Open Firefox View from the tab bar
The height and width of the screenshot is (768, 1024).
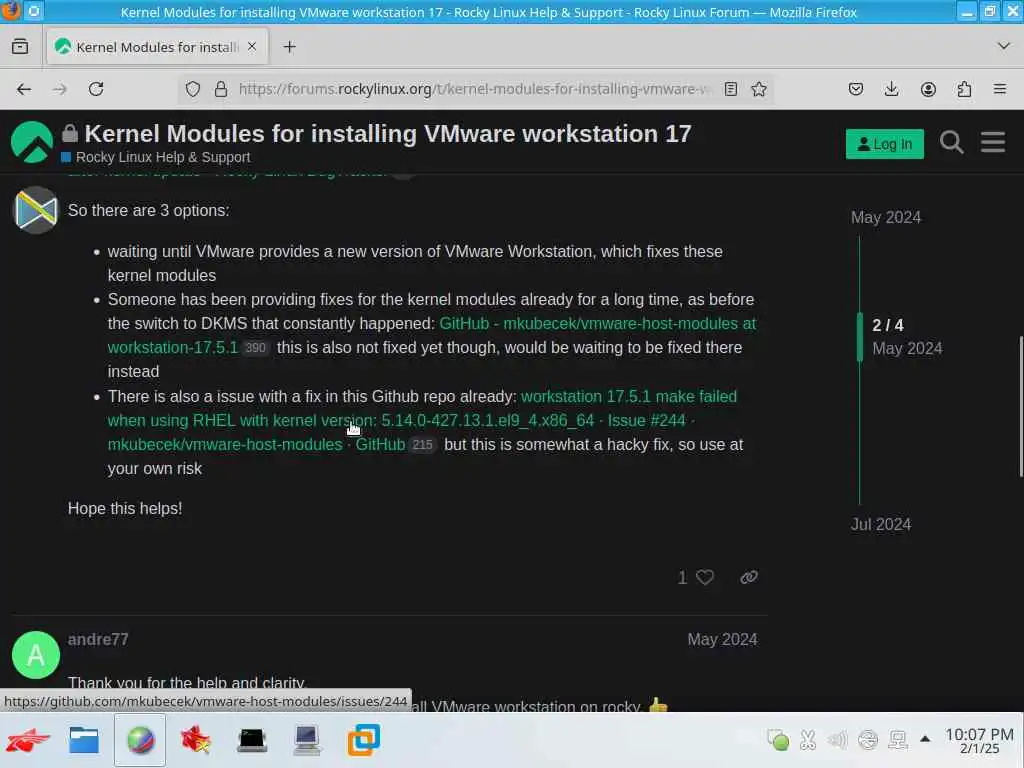pyautogui.click(x=20, y=46)
